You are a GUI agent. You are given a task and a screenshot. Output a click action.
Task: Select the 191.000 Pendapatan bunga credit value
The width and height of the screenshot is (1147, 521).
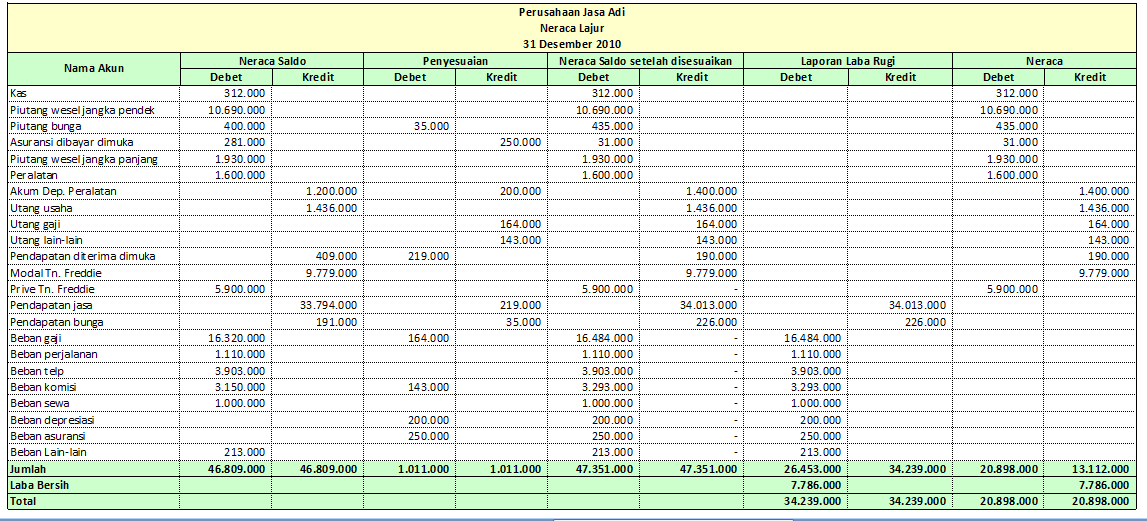click(336, 322)
